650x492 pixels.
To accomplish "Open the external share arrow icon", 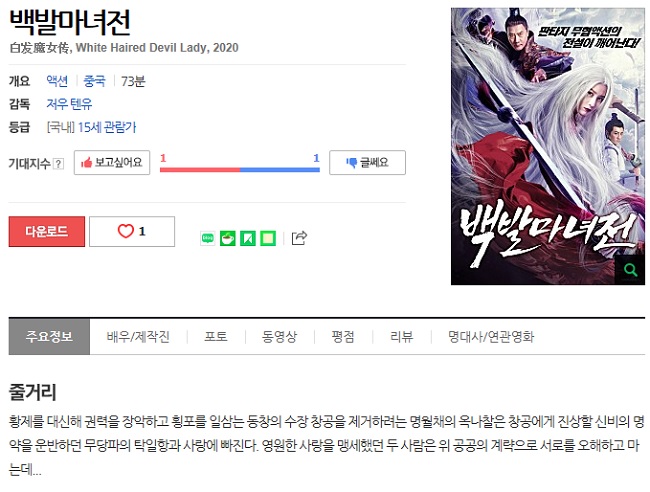I will 299,238.
